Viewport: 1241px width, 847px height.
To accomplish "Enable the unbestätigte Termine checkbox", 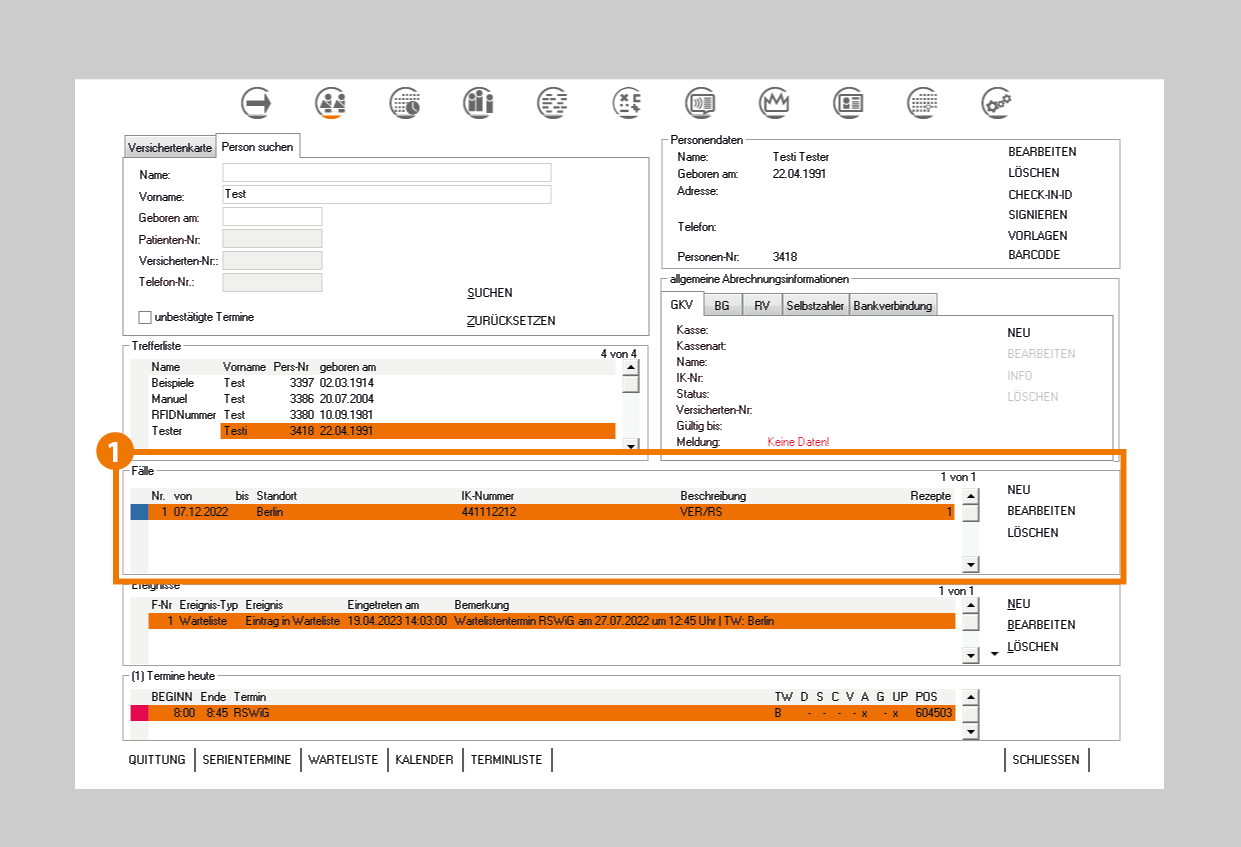I will pyautogui.click(x=145, y=318).
